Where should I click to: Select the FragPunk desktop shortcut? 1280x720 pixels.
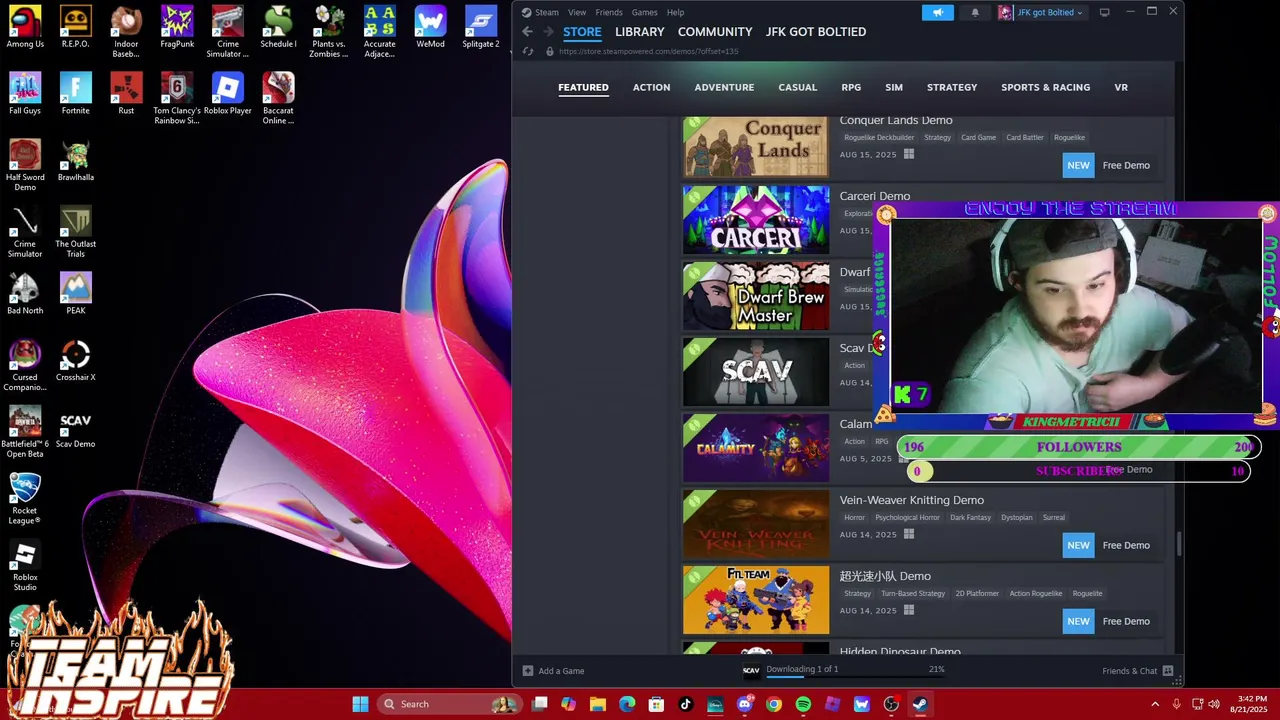pyautogui.click(x=177, y=28)
